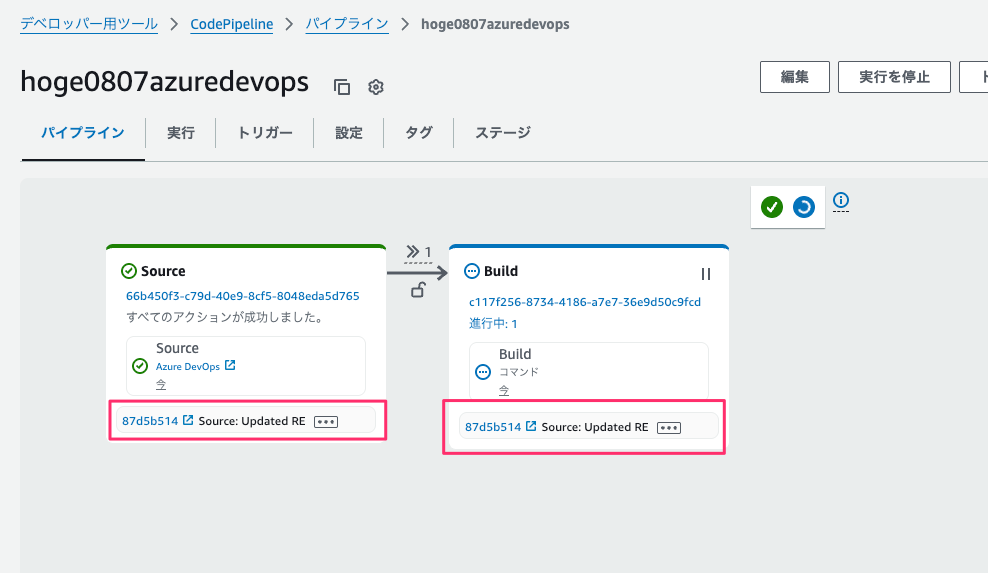Click the queued executions arrow indicator
The height and width of the screenshot is (573, 988).
418,252
